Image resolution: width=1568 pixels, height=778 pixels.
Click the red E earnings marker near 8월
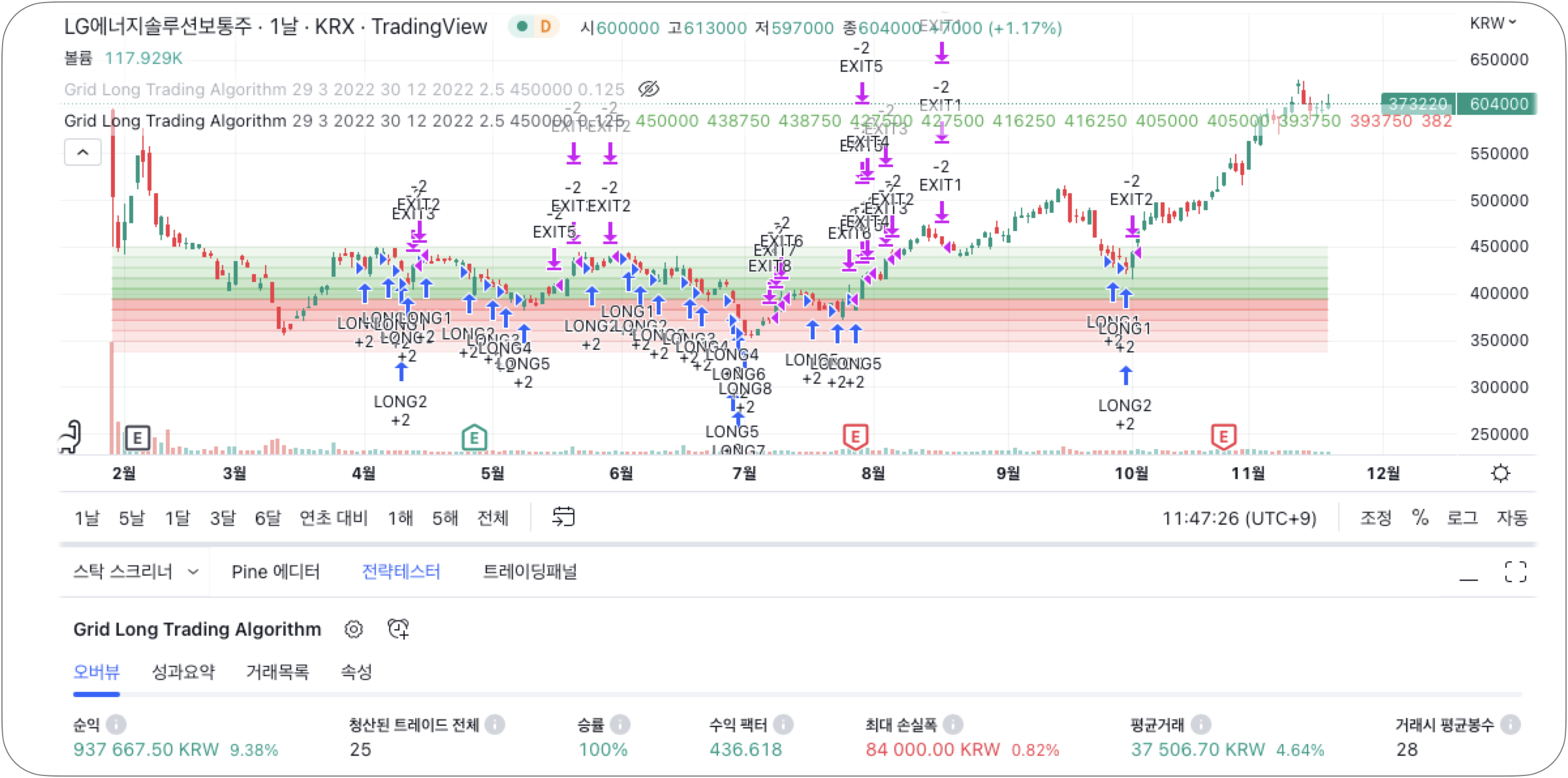[855, 437]
